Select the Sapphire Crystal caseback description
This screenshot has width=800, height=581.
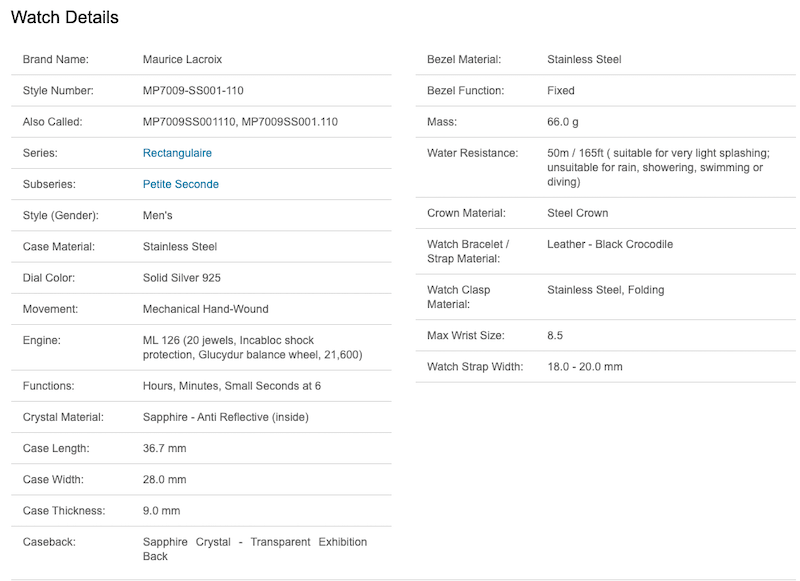255,549
